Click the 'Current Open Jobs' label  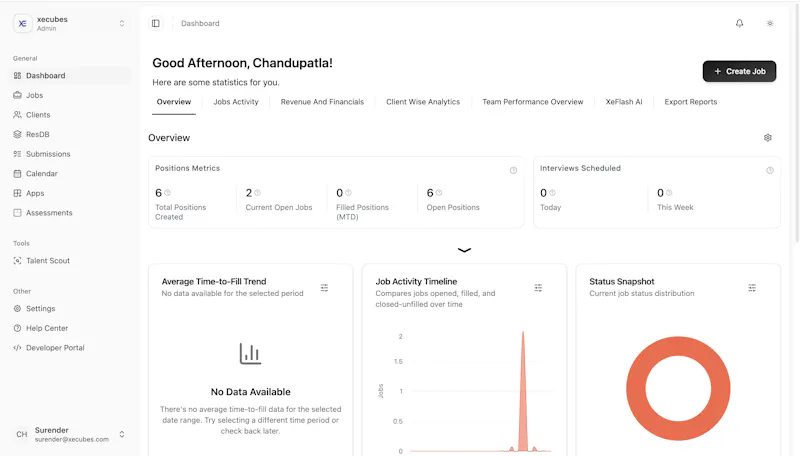point(279,208)
